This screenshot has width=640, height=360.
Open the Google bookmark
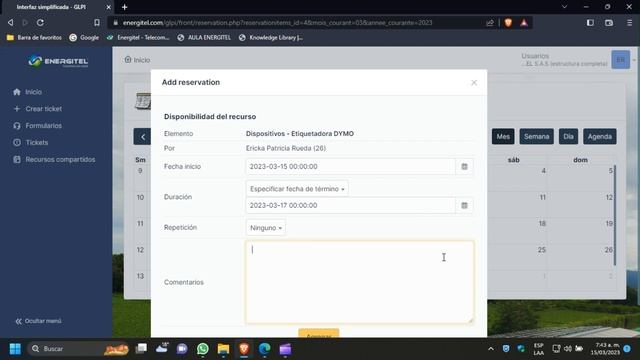tap(84, 38)
